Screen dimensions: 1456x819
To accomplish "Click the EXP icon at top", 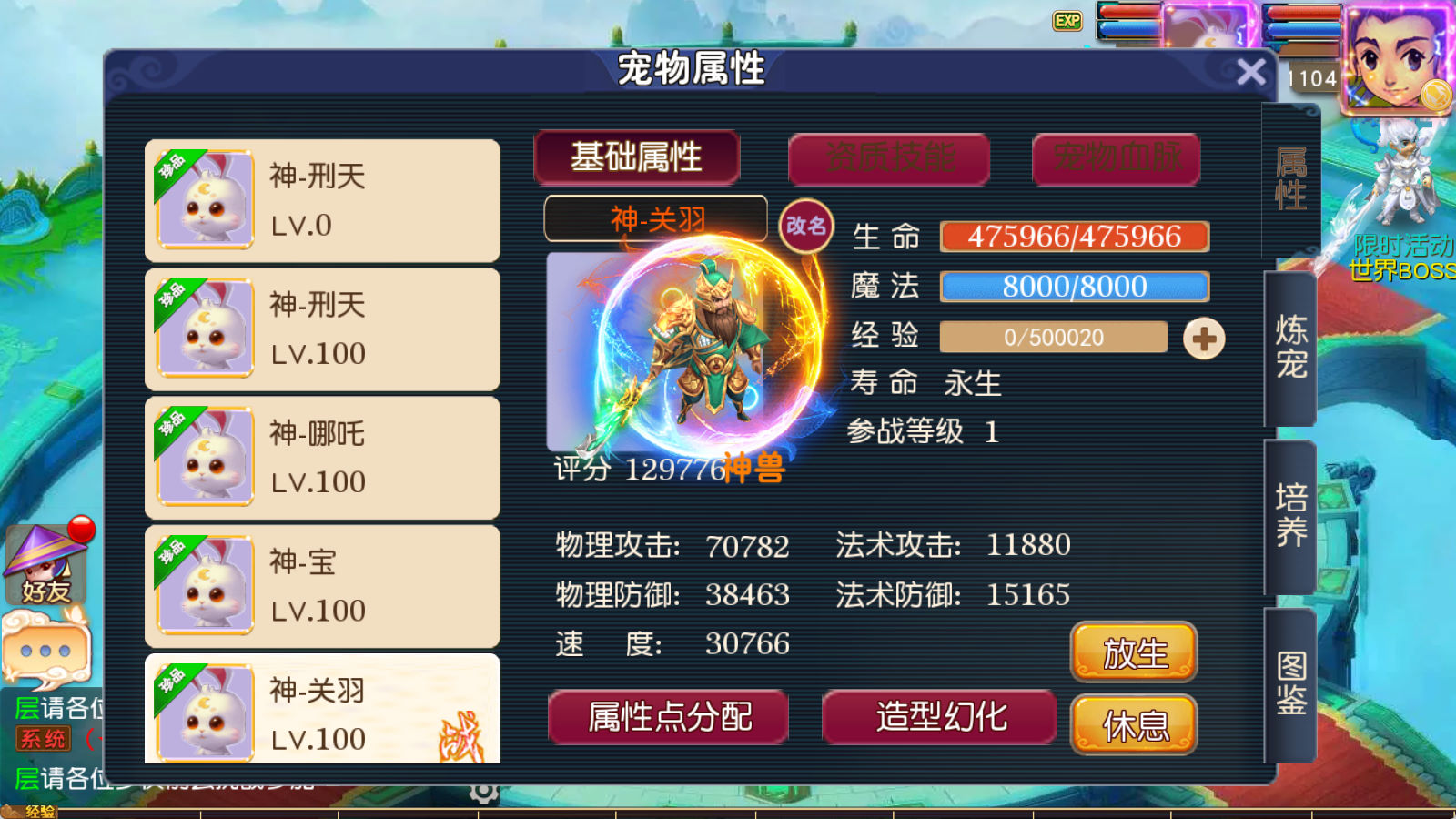I will coord(1067,21).
